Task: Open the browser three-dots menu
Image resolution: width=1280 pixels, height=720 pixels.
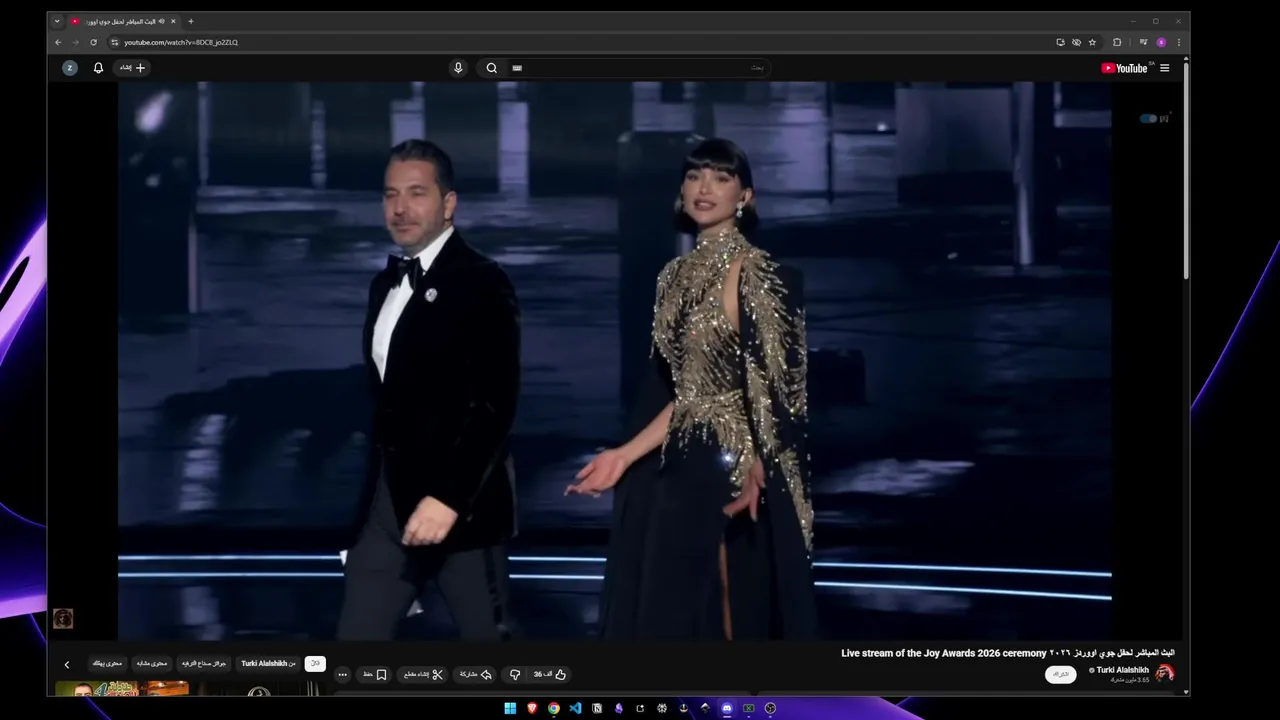Action: click(1179, 42)
